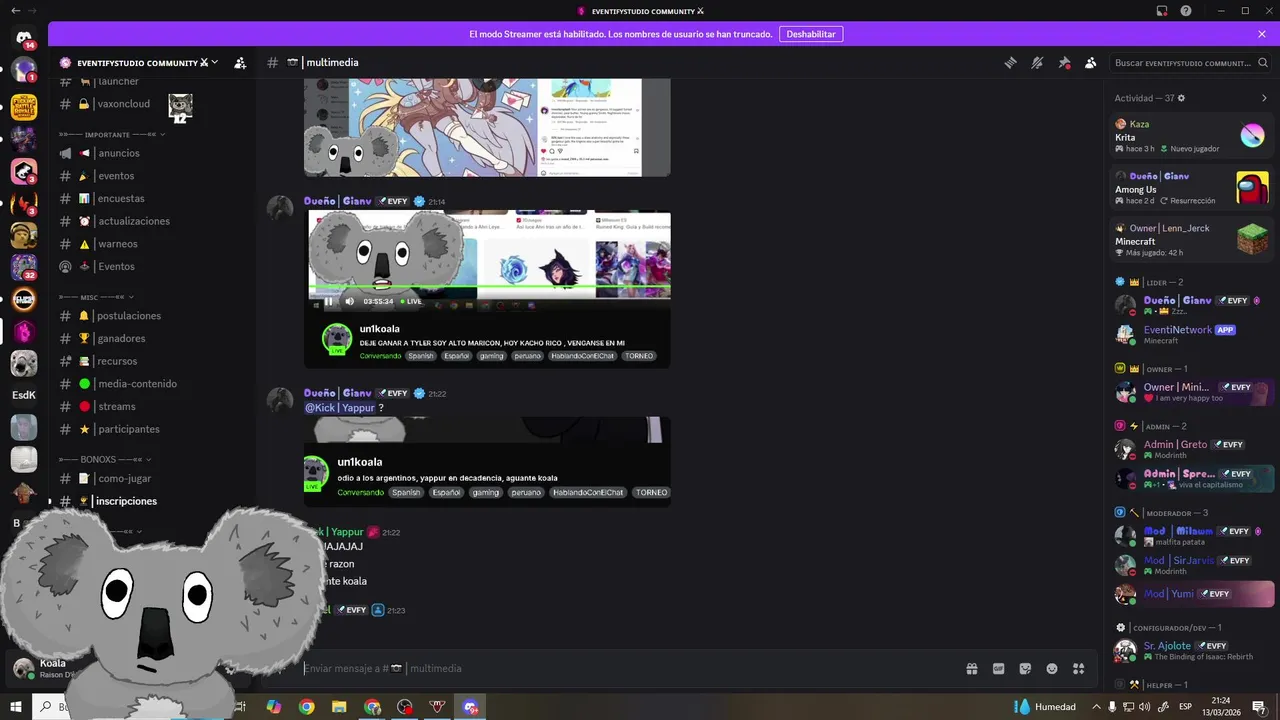Viewport: 1280px width, 720px height.
Task: Open Chrome from Windows taskbar
Action: [x=307, y=707]
